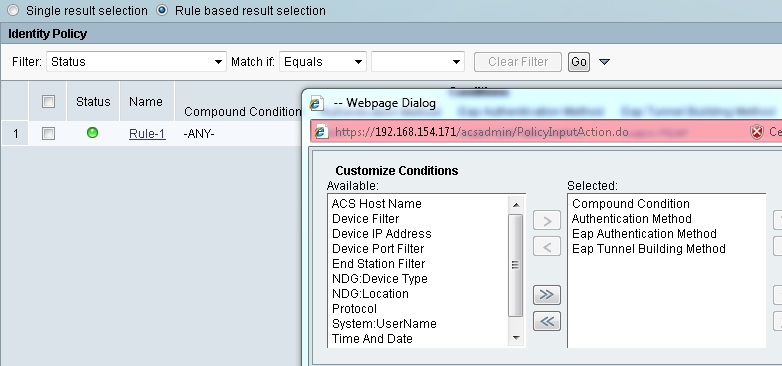Click the green status icon of Rule-1
782x366 pixels.
point(92,133)
